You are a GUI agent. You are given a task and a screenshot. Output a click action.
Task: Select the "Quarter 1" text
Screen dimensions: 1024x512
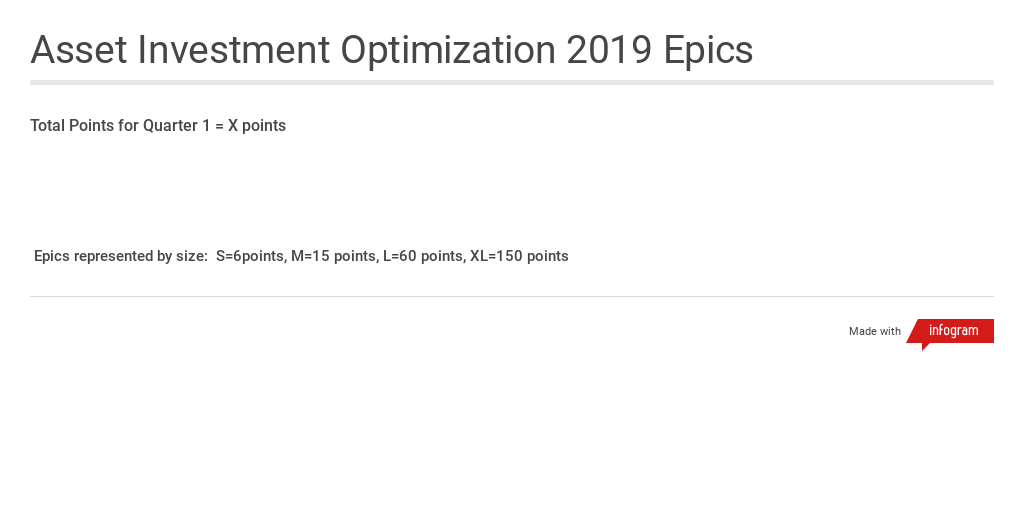click(x=176, y=126)
